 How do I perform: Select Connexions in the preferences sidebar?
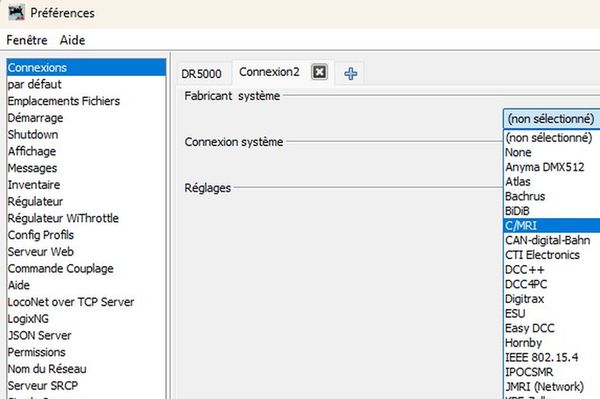(86, 68)
